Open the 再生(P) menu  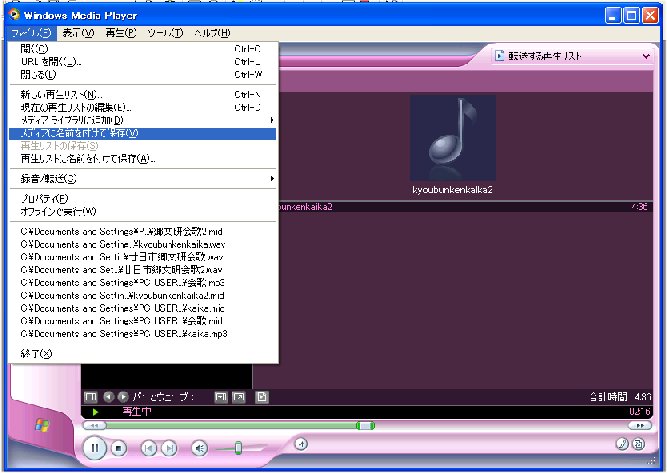(120, 33)
